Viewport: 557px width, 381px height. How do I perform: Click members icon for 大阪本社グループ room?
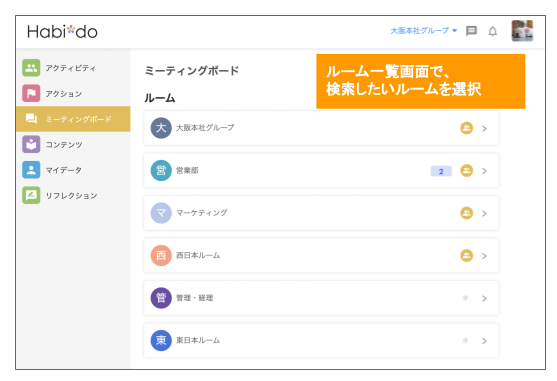(x=466, y=128)
